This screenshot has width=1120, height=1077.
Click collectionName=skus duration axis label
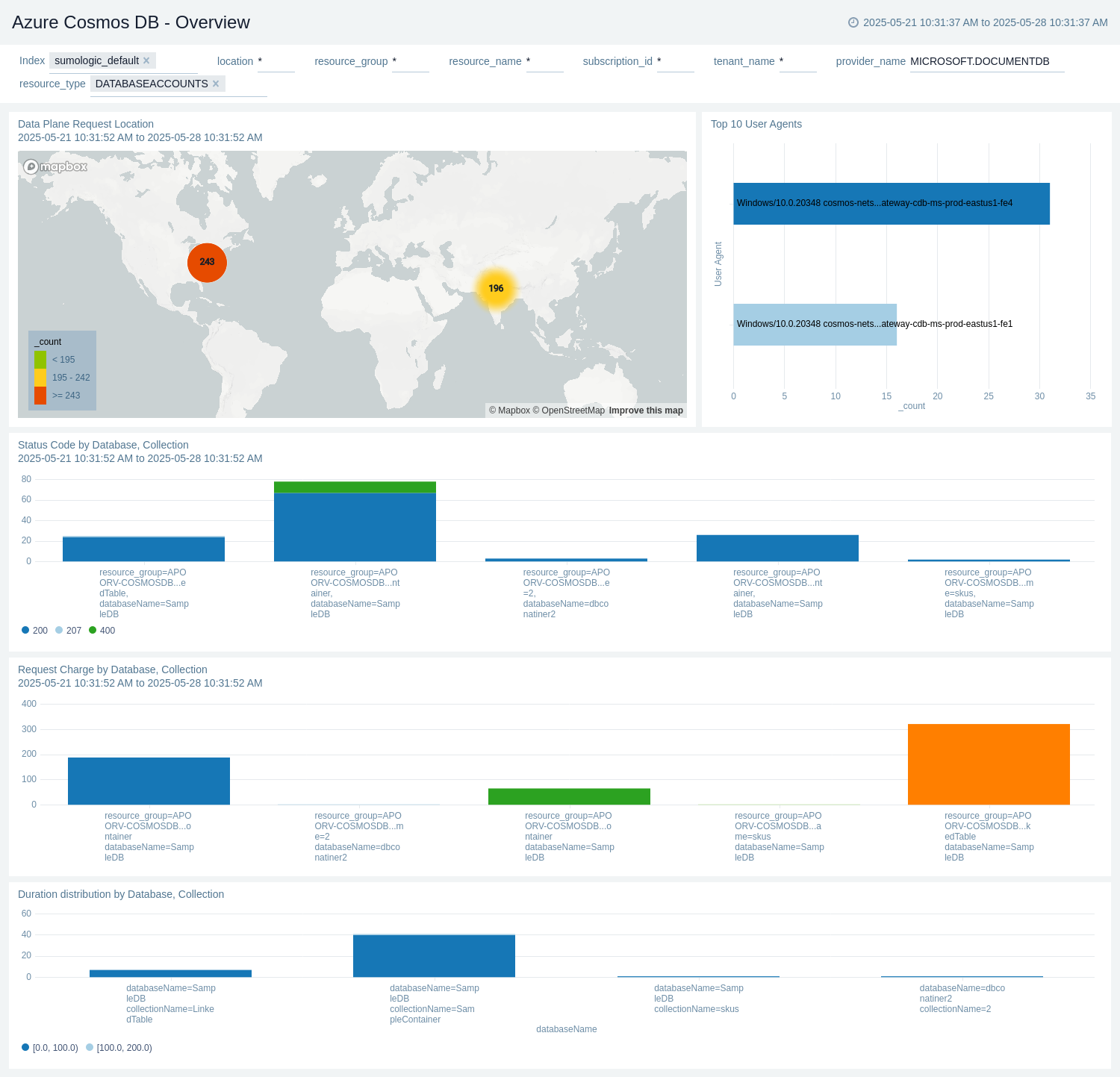[x=699, y=999]
